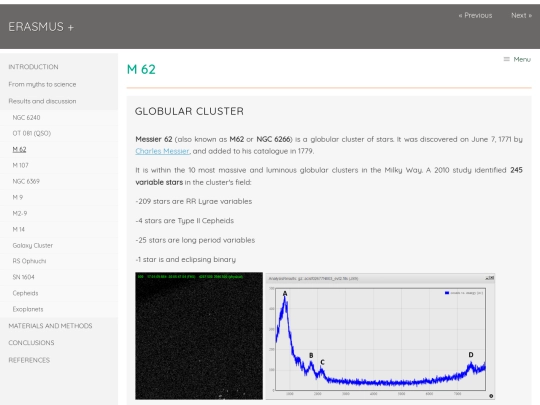The image size is (540, 405).
Task: Click the blue spectrum graph image
Action: (x=380, y=336)
